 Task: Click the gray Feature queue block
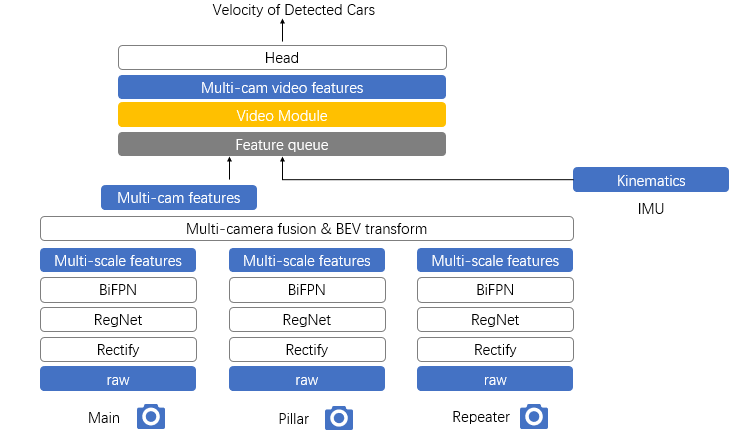tap(282, 145)
